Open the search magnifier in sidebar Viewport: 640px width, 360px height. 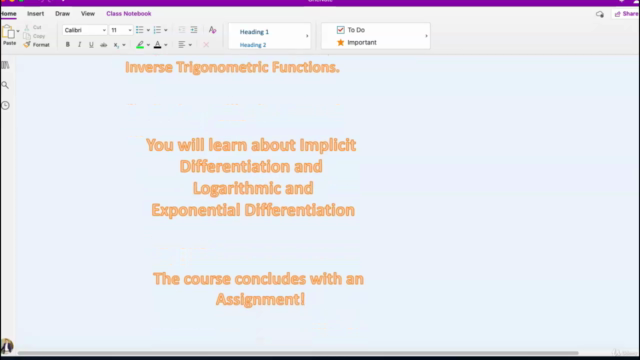5,85
